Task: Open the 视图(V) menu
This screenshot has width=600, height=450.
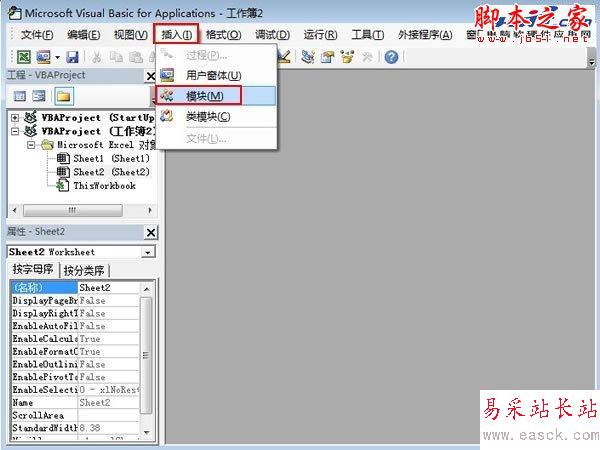Action: [x=130, y=35]
